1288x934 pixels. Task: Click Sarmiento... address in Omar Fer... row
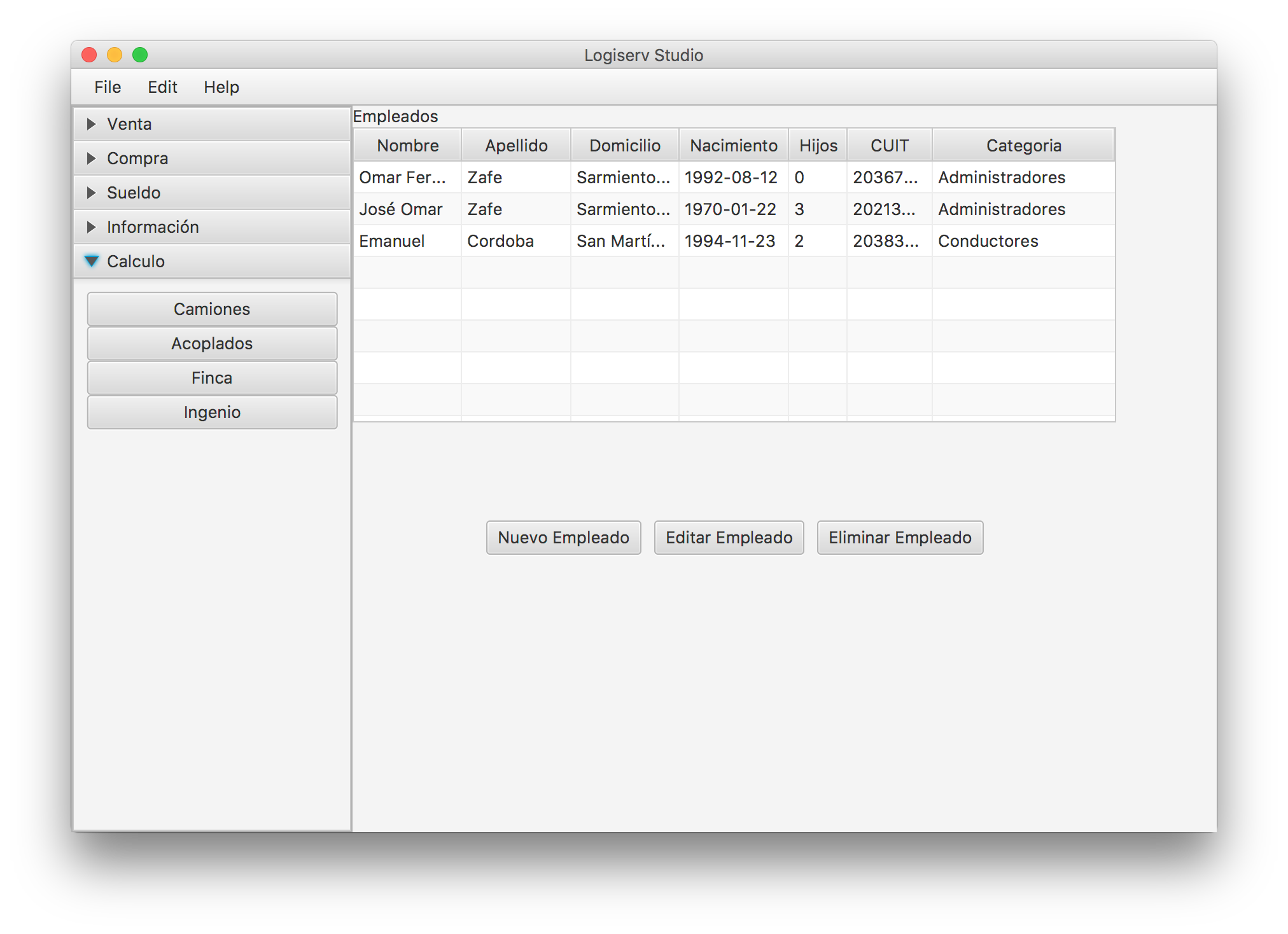tap(625, 178)
